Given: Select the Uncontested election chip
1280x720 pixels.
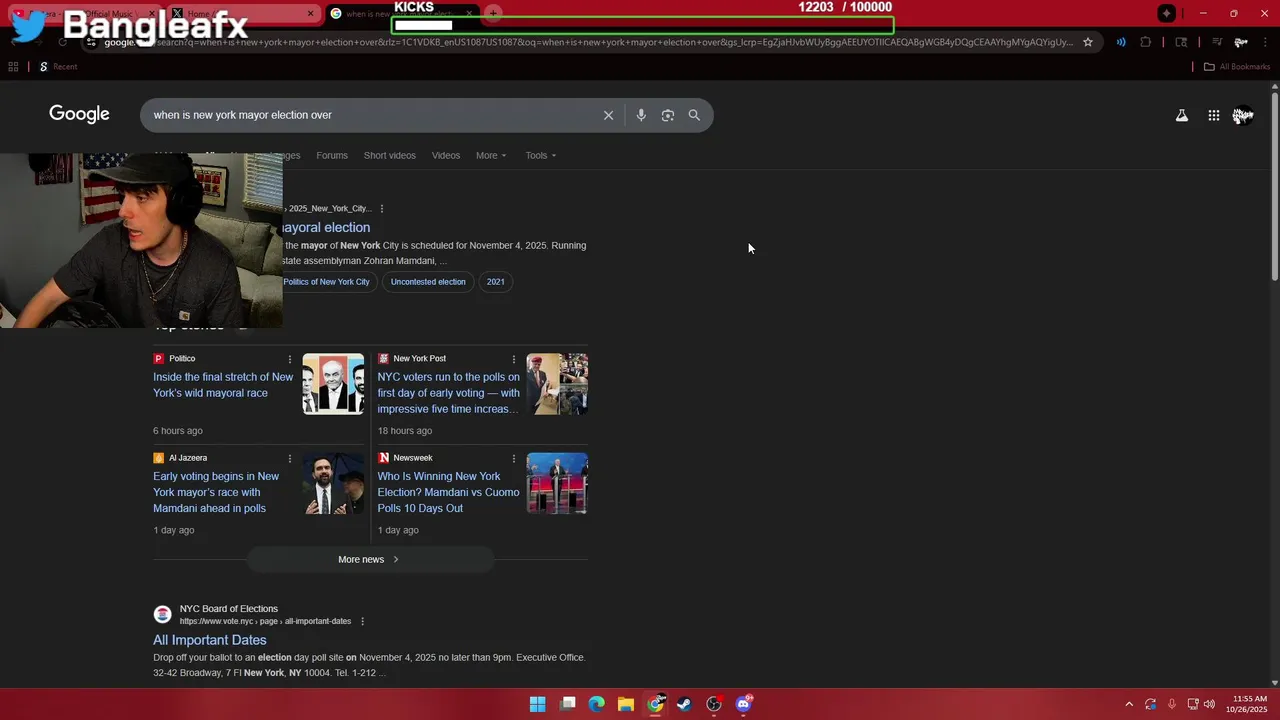Looking at the screenshot, I should click(x=428, y=282).
